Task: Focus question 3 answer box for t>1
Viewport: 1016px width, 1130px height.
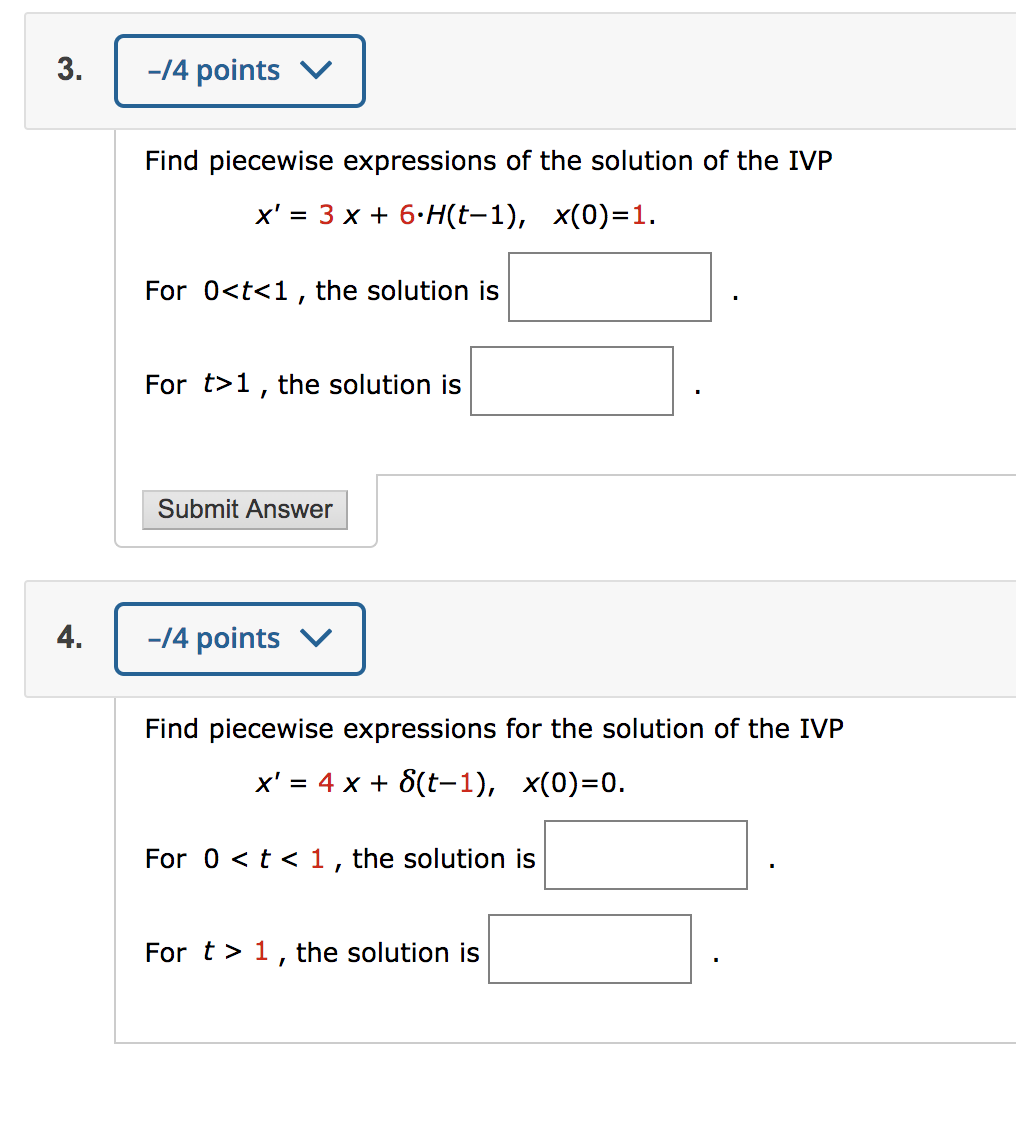Action: pyautogui.click(x=572, y=381)
